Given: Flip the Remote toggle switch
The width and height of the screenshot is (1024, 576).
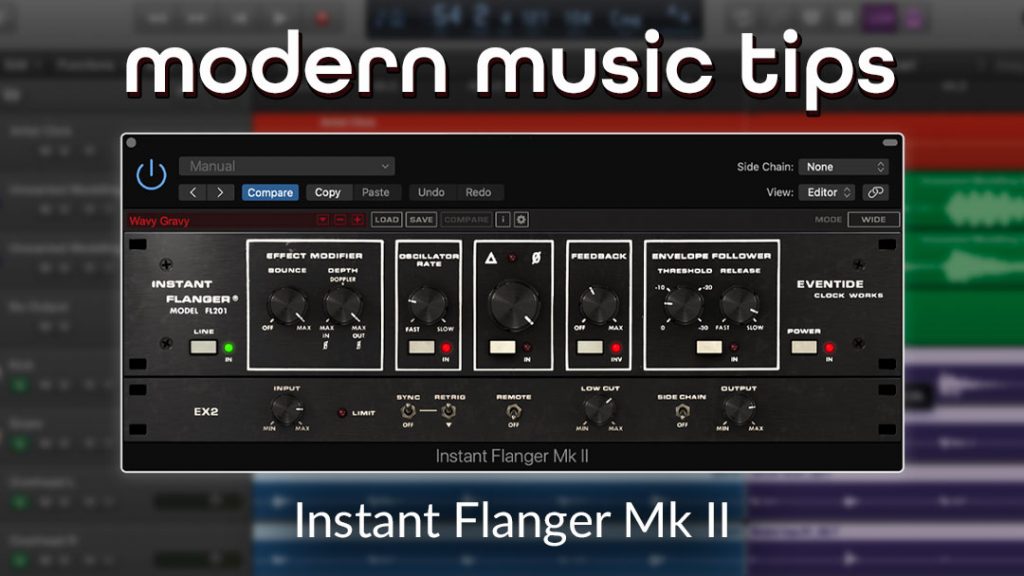Looking at the screenshot, I should [x=513, y=411].
